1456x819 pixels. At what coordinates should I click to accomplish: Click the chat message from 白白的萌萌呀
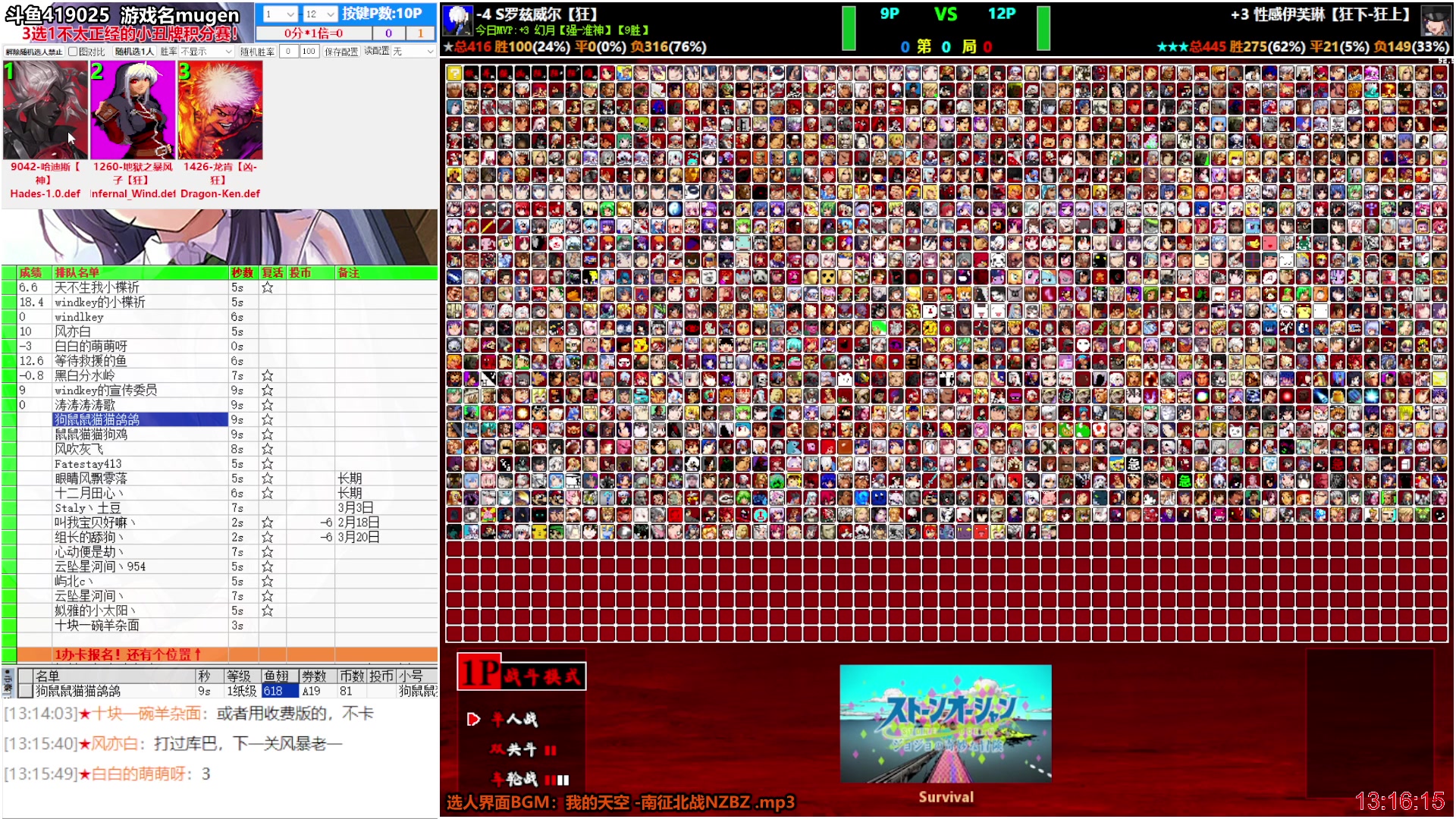point(107,774)
